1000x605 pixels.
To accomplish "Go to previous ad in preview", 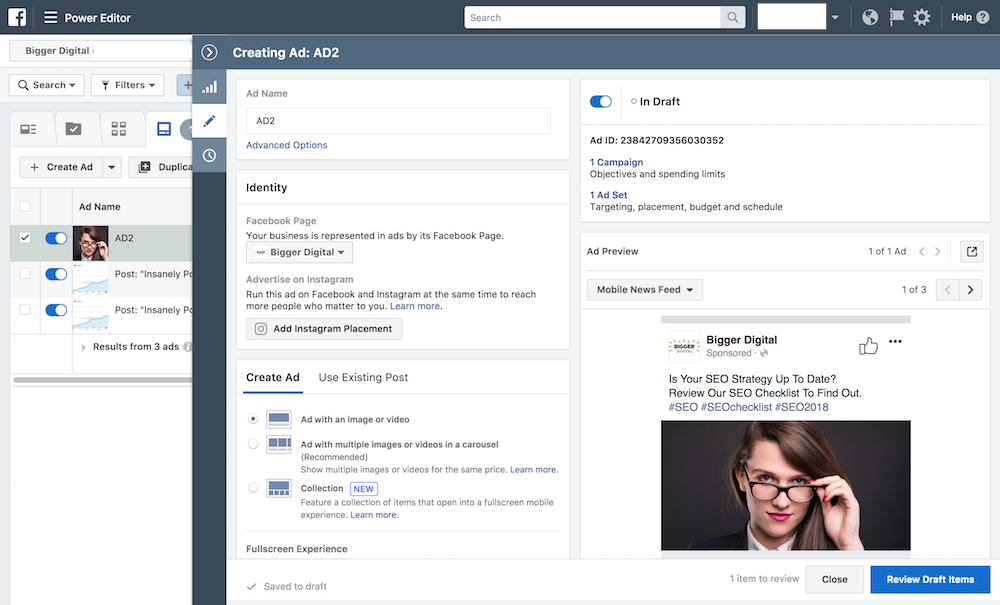I will click(922, 251).
